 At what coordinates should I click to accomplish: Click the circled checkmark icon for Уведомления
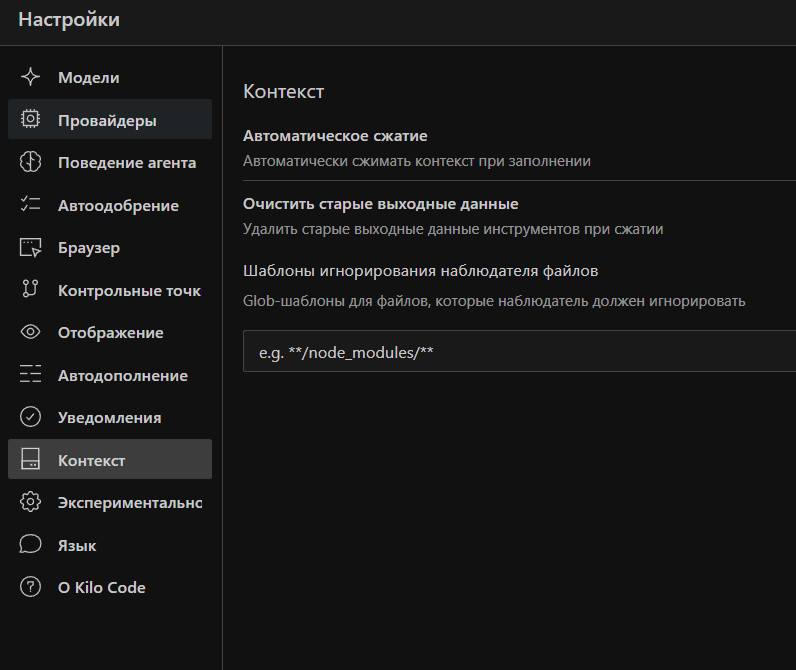click(31, 417)
